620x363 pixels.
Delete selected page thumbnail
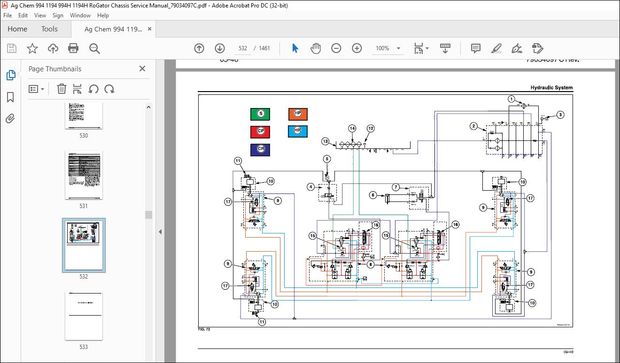point(62,89)
